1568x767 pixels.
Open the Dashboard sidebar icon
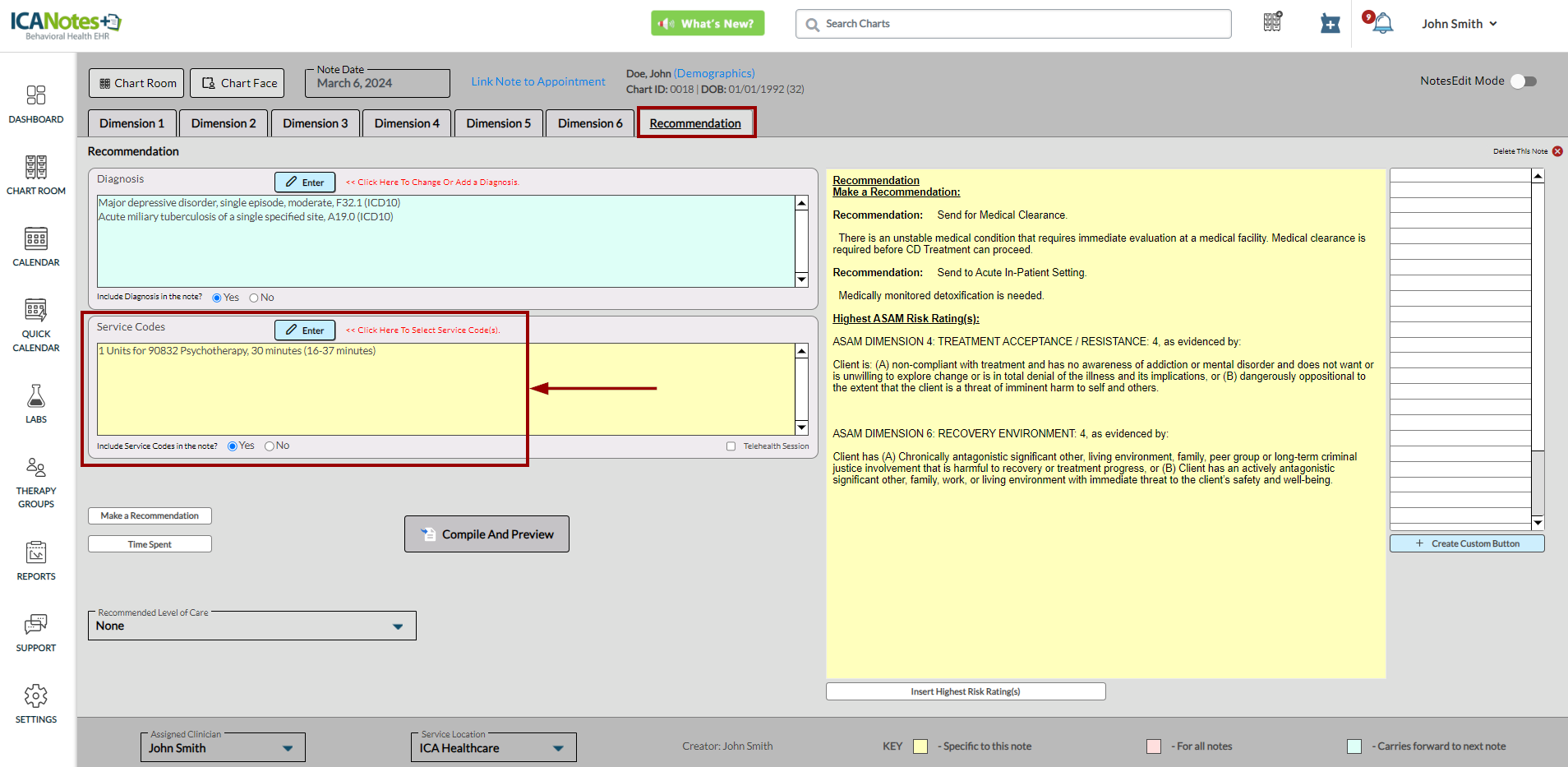[35, 95]
